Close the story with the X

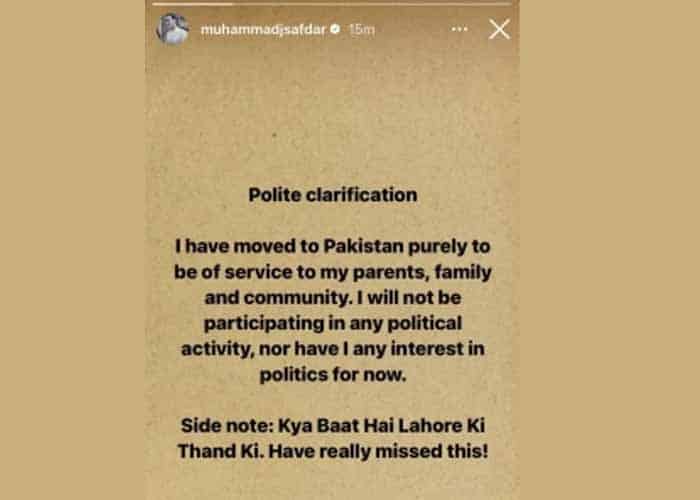coord(499,30)
